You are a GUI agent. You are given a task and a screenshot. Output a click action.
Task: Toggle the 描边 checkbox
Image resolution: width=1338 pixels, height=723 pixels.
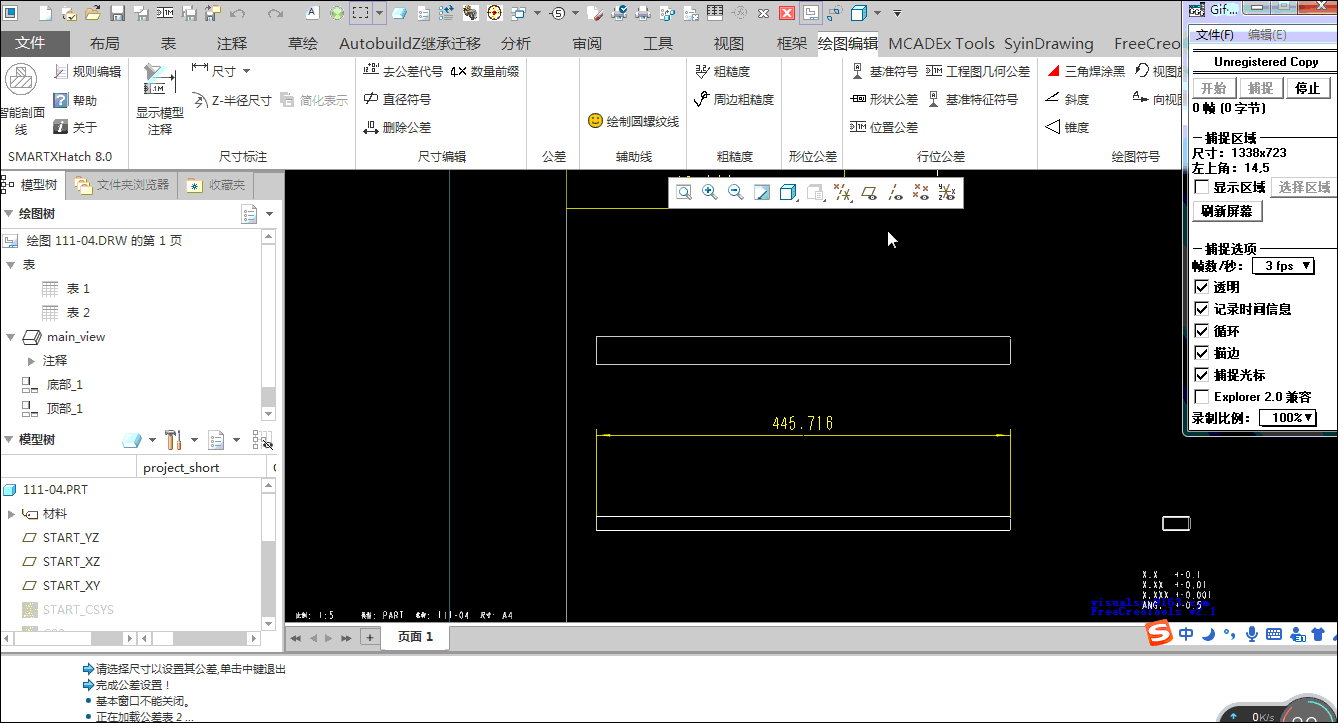(x=1201, y=353)
